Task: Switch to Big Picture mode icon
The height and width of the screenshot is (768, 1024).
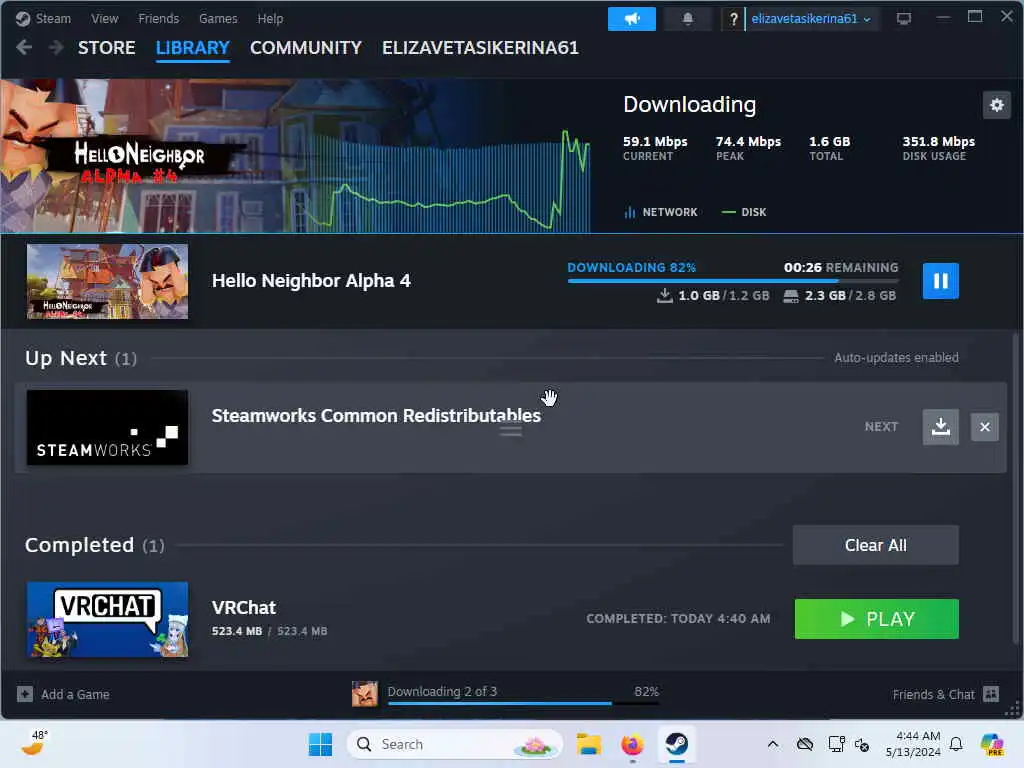Action: (904, 19)
